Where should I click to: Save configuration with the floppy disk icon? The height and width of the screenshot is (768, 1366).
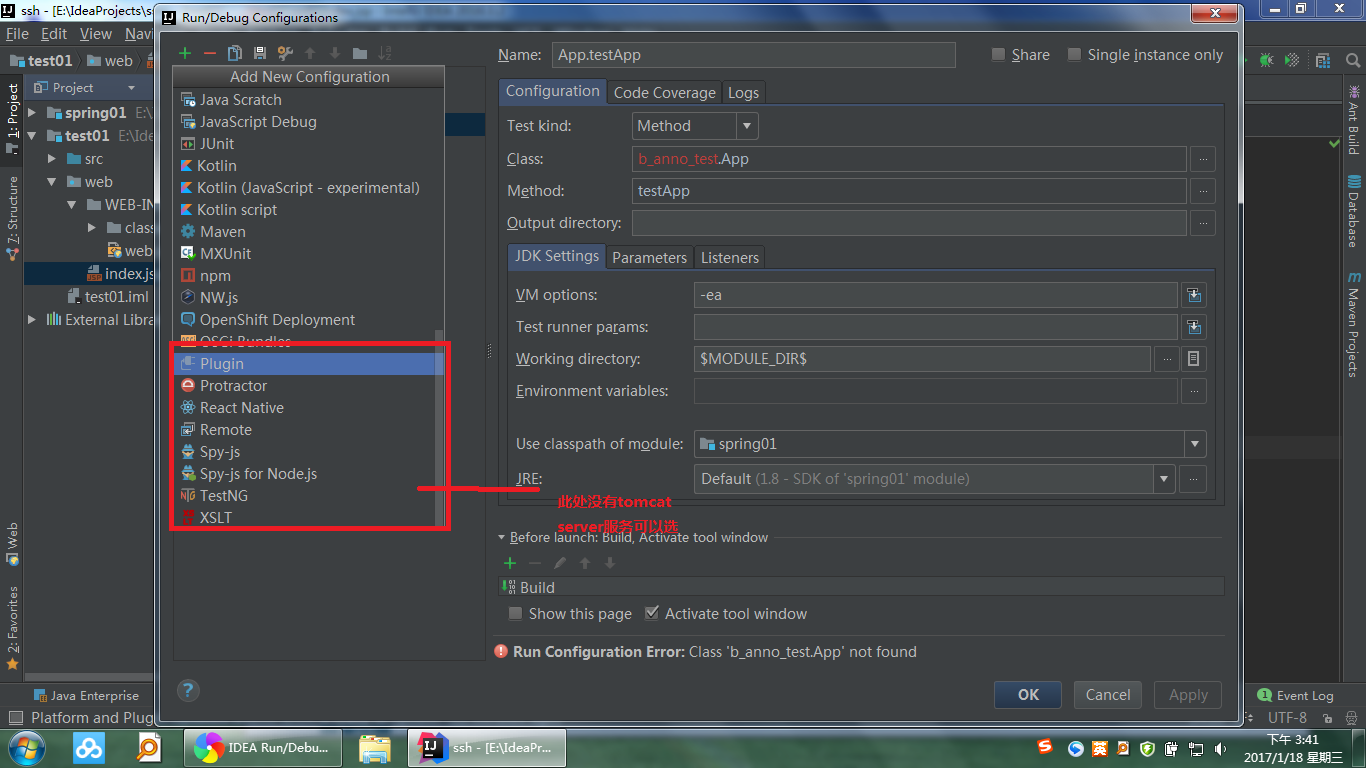click(x=260, y=53)
